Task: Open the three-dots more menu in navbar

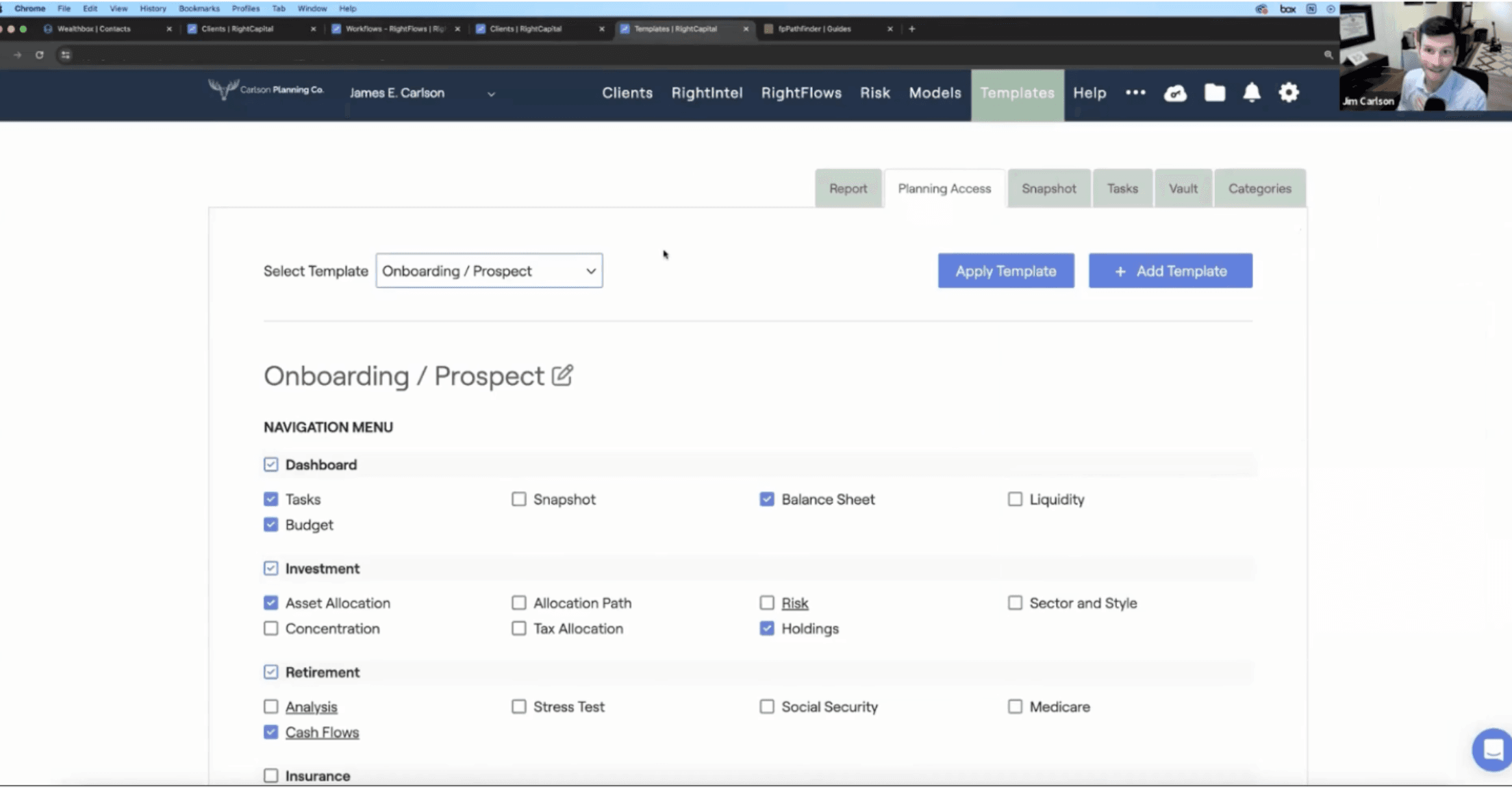Action: [1135, 92]
